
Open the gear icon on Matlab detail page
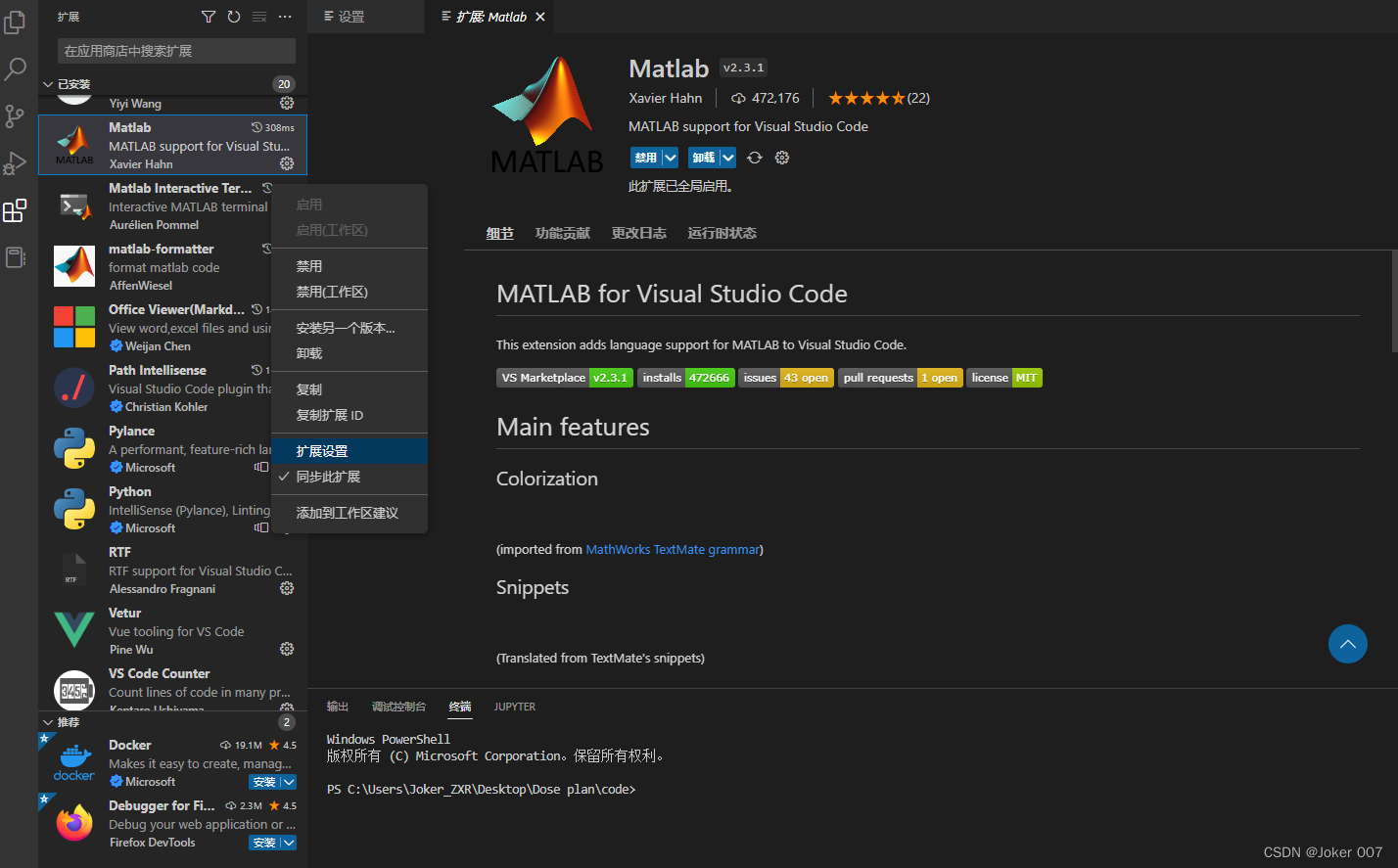[x=781, y=158]
